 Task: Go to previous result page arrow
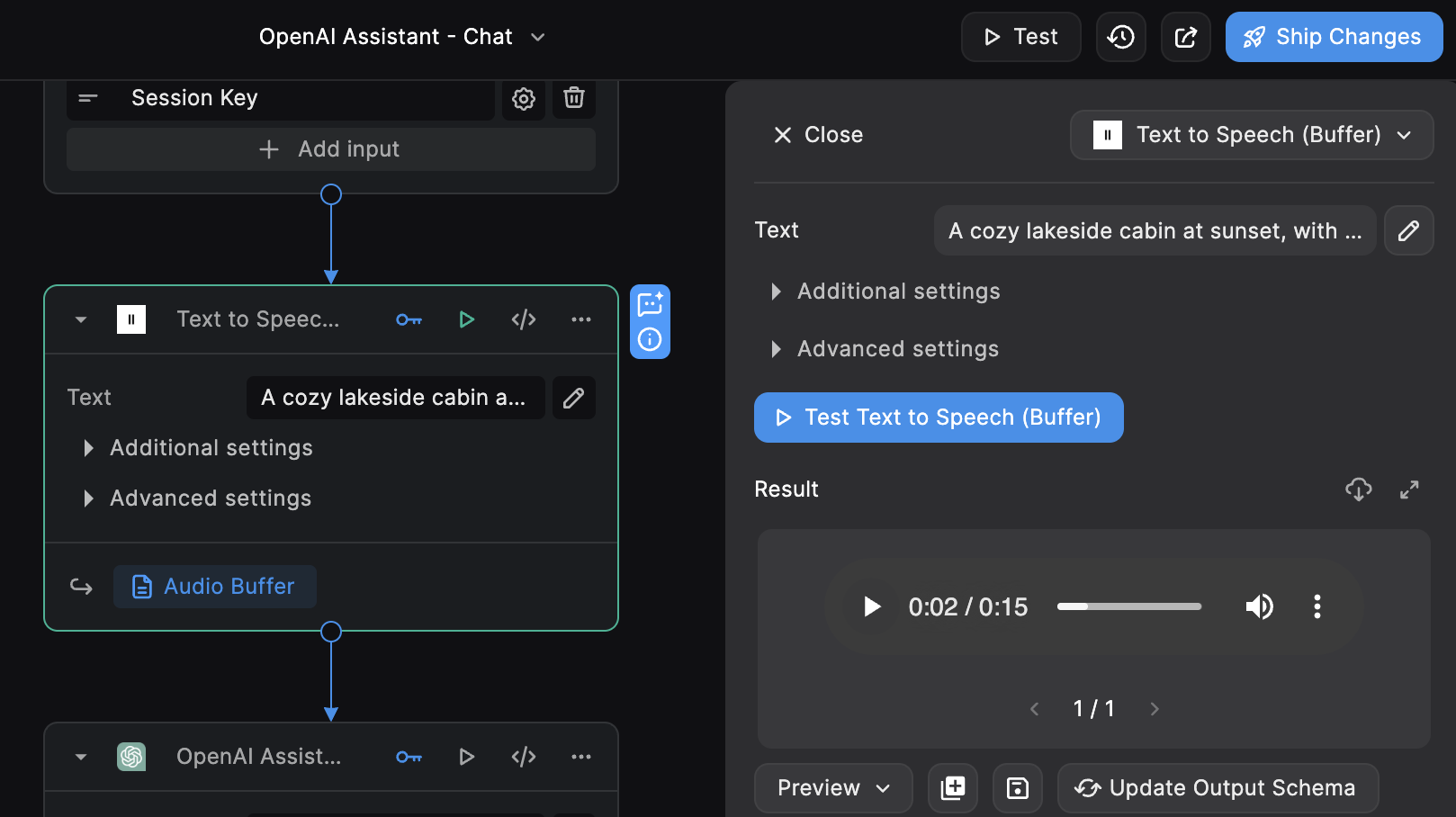[x=1035, y=709]
